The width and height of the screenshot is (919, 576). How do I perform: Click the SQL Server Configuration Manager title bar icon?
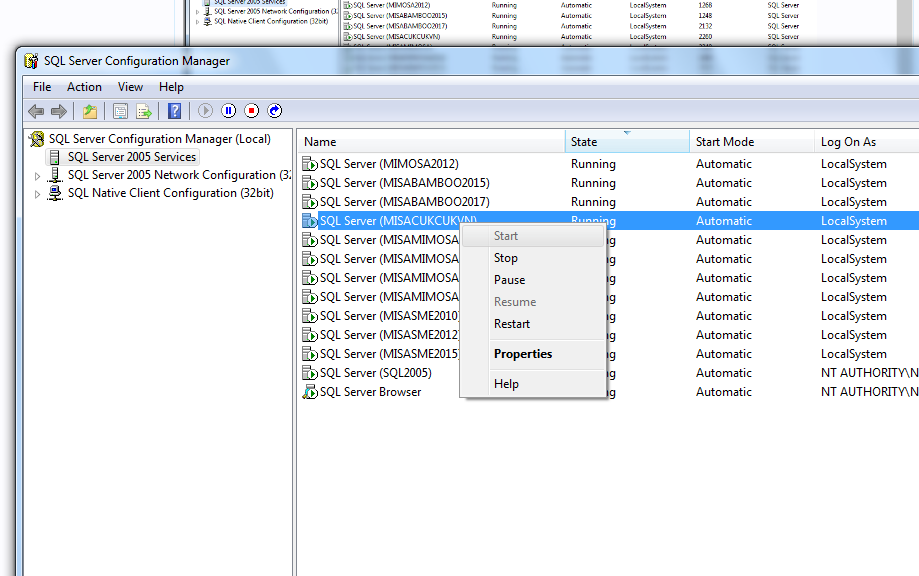point(31,60)
